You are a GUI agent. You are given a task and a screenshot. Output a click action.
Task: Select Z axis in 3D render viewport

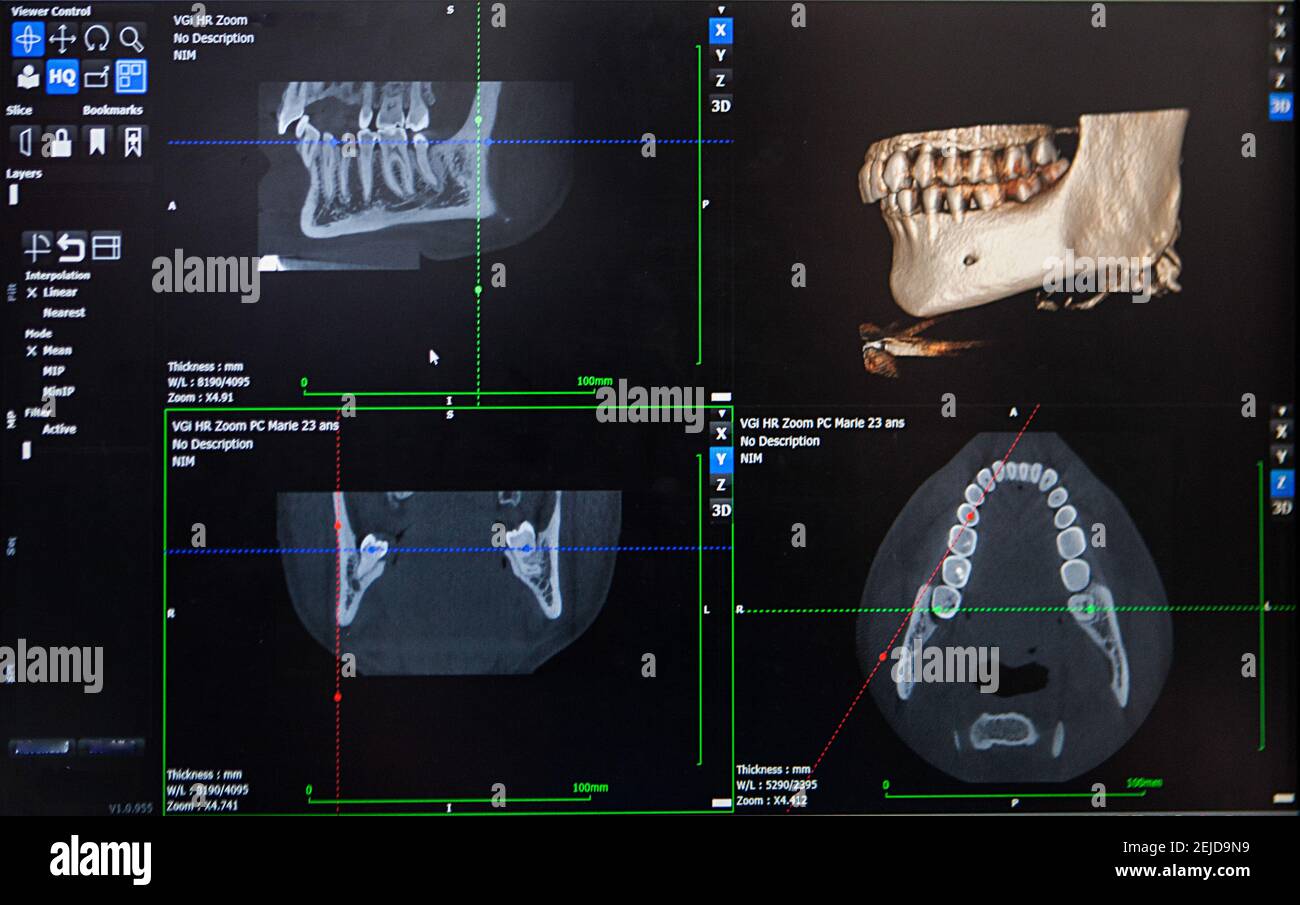1280,79
